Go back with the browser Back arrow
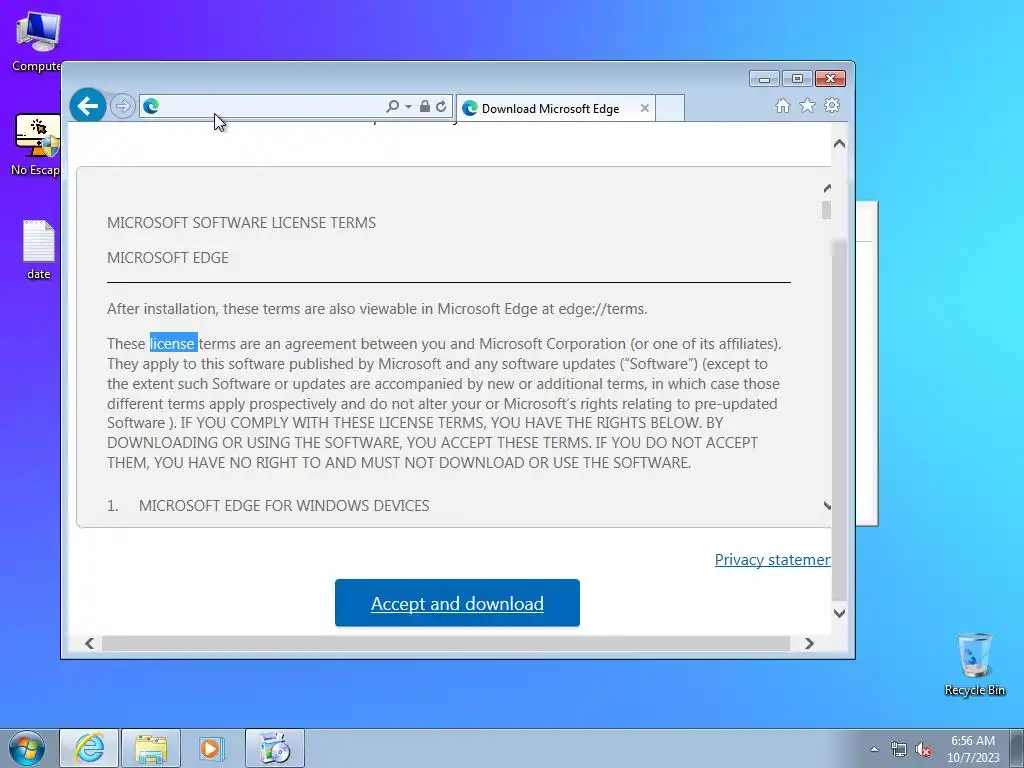This screenshot has height=768, width=1024. coord(88,105)
